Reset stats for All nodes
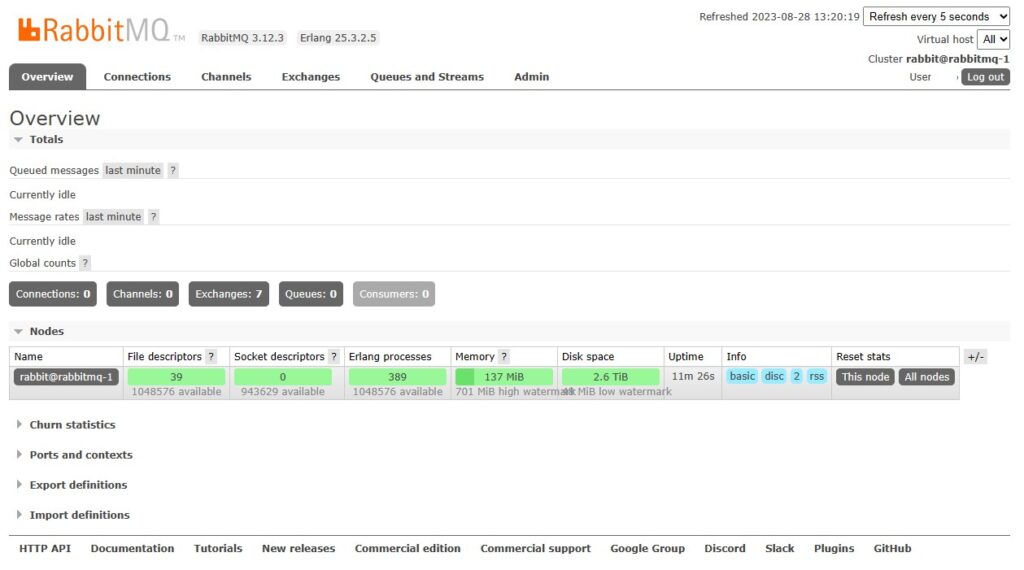This screenshot has height=570, width=1024. pyautogui.click(x=927, y=377)
